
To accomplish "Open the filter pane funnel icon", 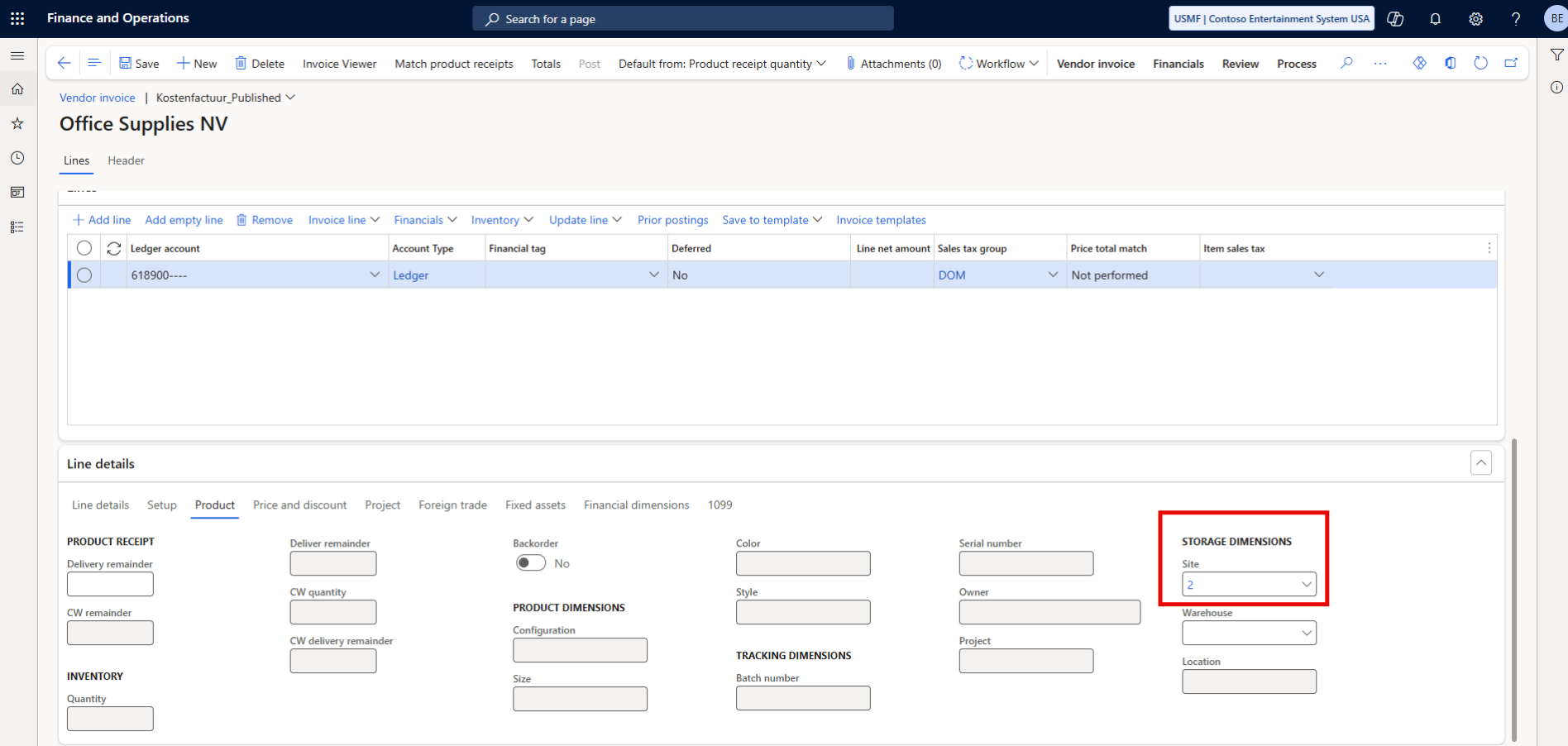I will coord(1556,55).
